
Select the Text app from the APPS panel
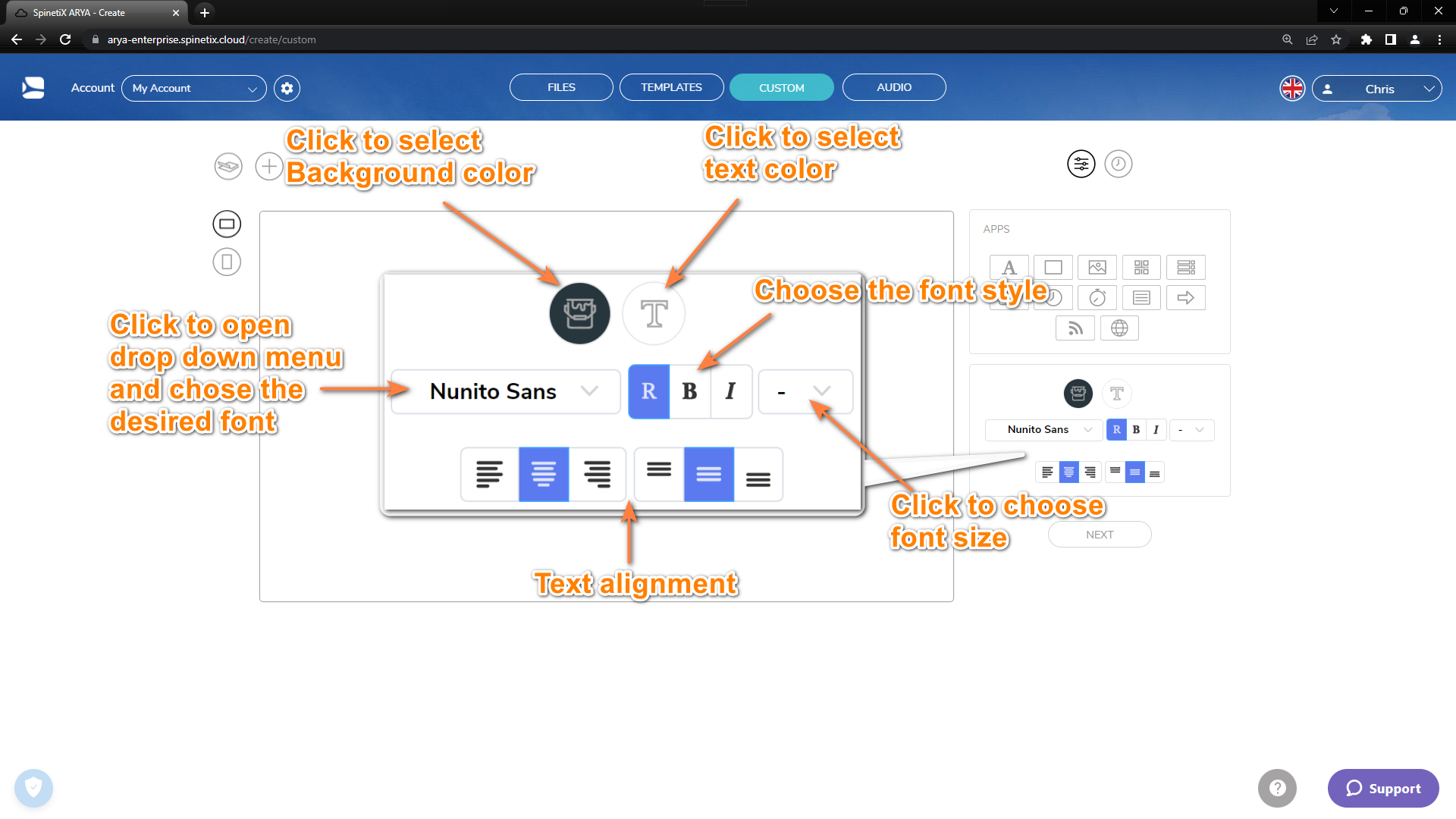(1009, 267)
